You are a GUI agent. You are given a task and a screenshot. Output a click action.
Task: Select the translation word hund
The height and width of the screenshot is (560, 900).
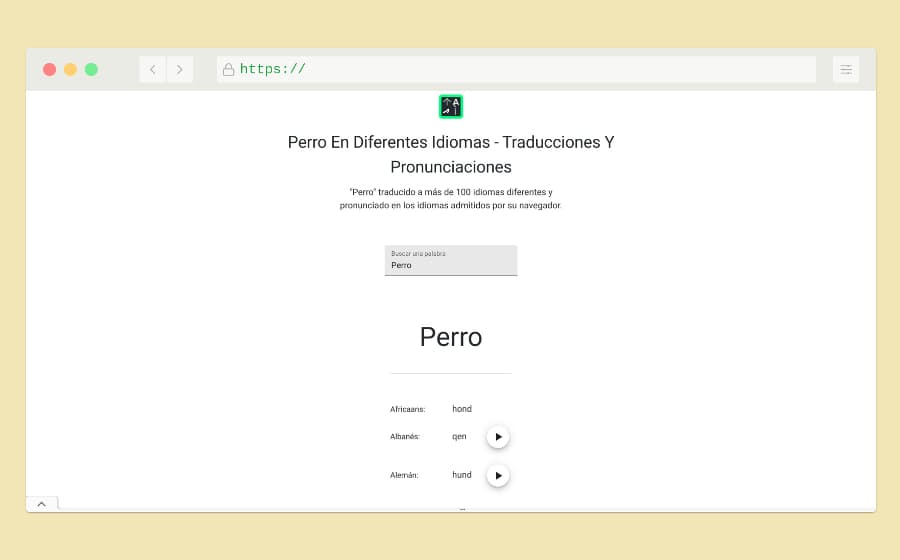tap(462, 475)
